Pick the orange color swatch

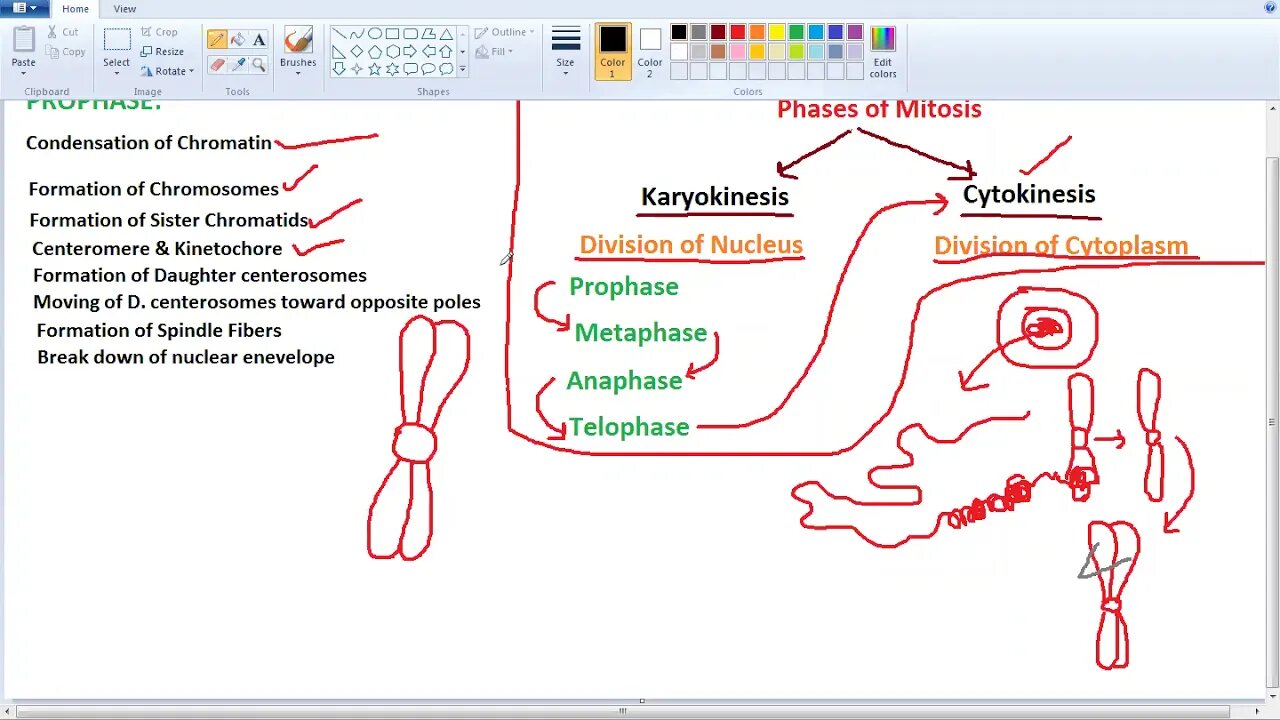coord(757,32)
